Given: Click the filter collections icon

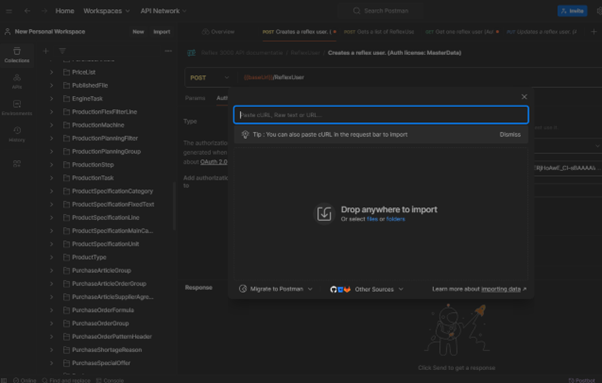Looking at the screenshot, I should (62, 51).
